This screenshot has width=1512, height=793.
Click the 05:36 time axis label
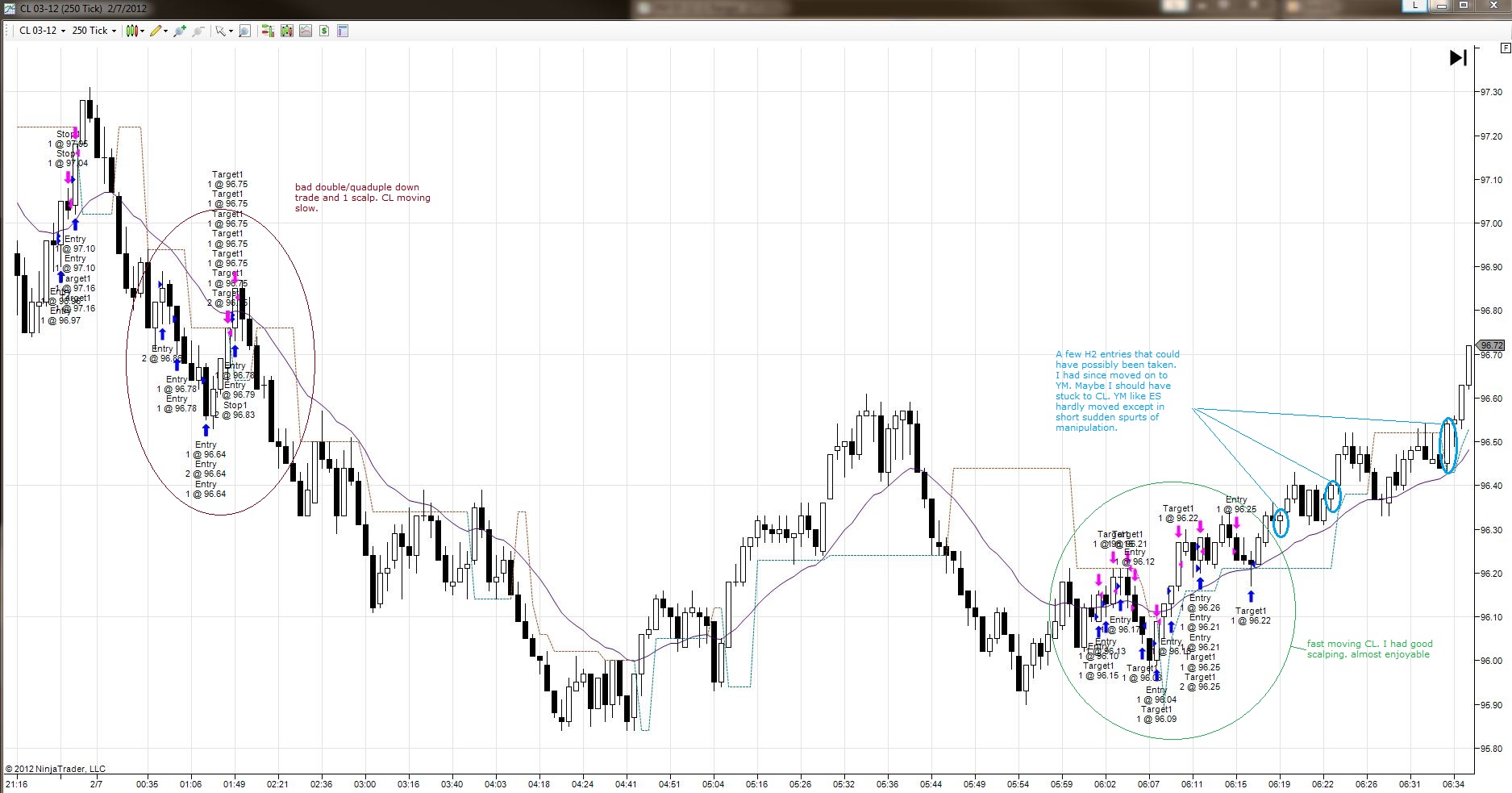pyautogui.click(x=887, y=784)
